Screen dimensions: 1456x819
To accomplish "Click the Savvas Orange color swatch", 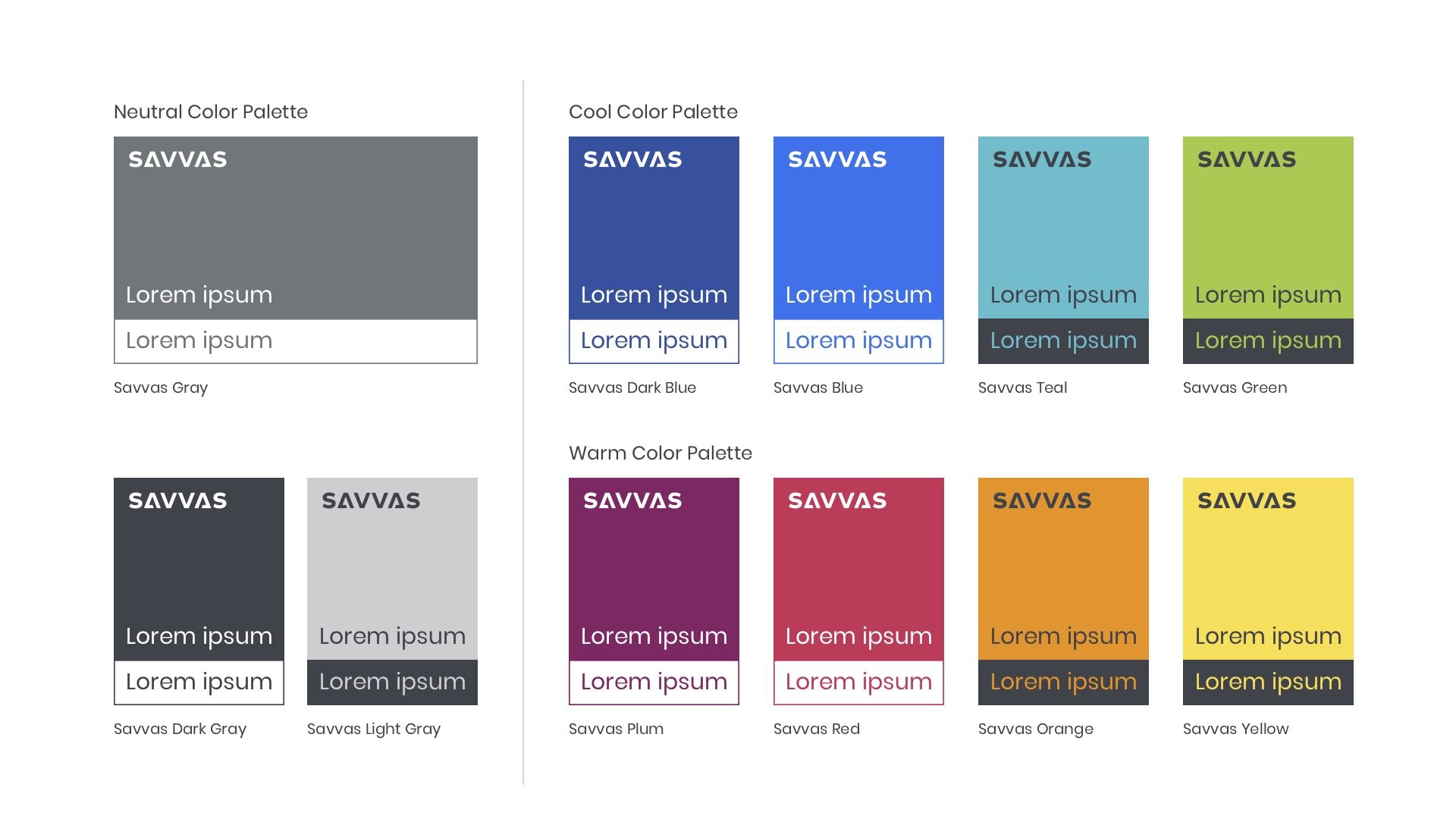I will [x=1063, y=569].
